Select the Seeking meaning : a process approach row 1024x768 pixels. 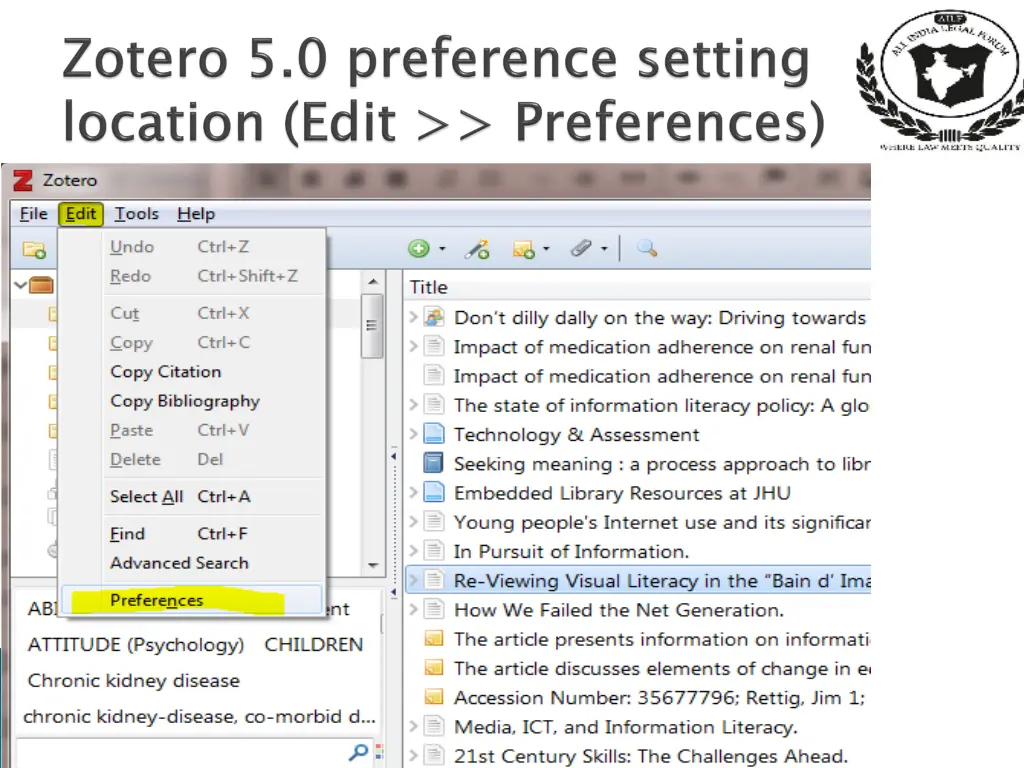639,464
